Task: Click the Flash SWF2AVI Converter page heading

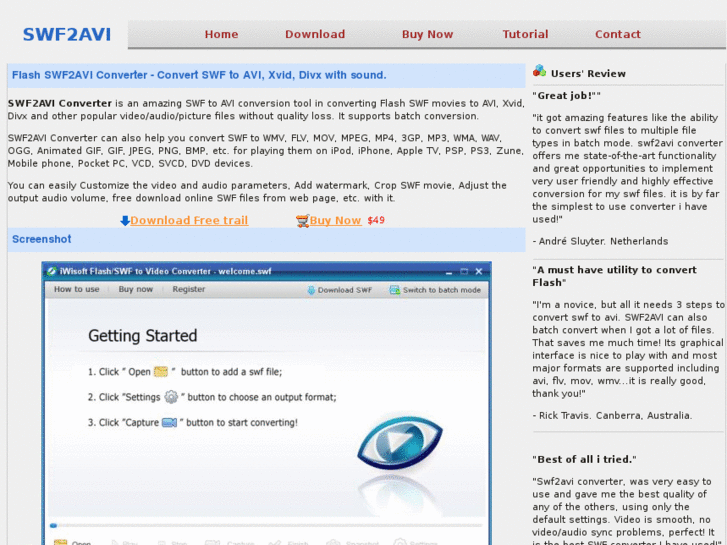Action: [199, 75]
